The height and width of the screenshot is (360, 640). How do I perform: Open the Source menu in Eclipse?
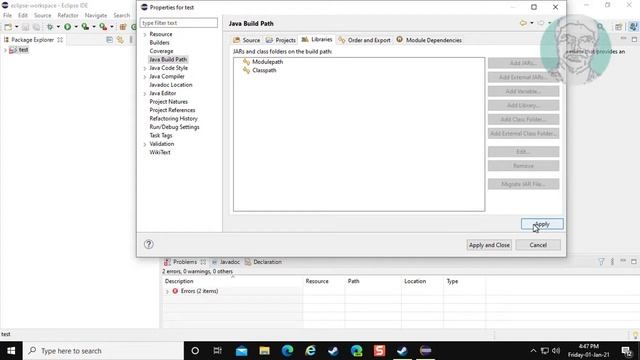[42, 15]
